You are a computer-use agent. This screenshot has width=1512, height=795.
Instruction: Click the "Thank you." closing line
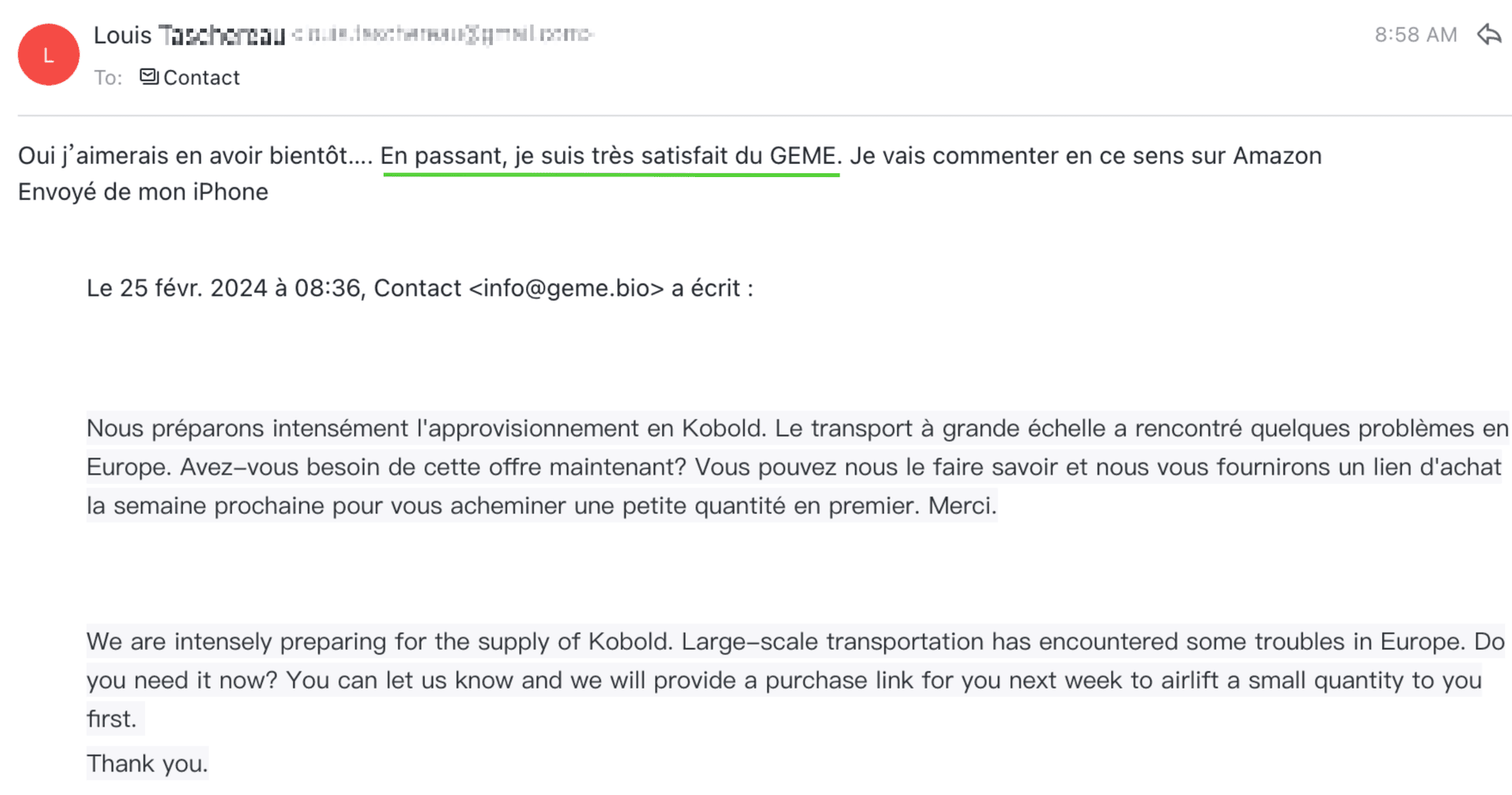tap(147, 764)
